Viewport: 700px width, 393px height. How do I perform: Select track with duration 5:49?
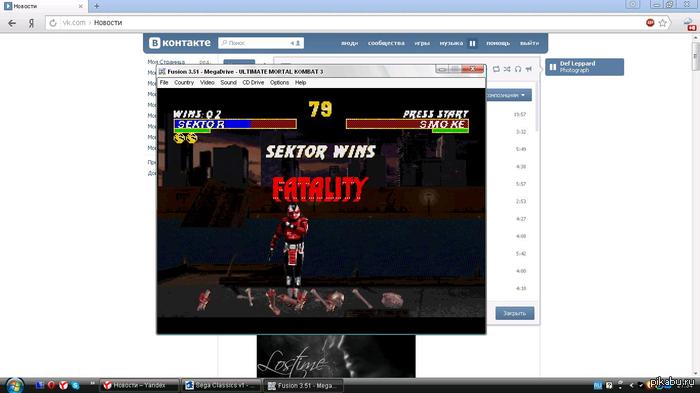coord(521,149)
